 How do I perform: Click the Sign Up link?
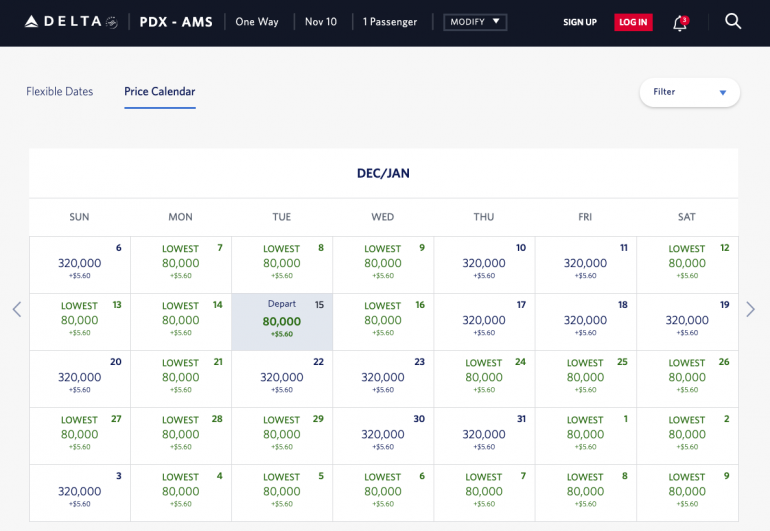click(580, 22)
